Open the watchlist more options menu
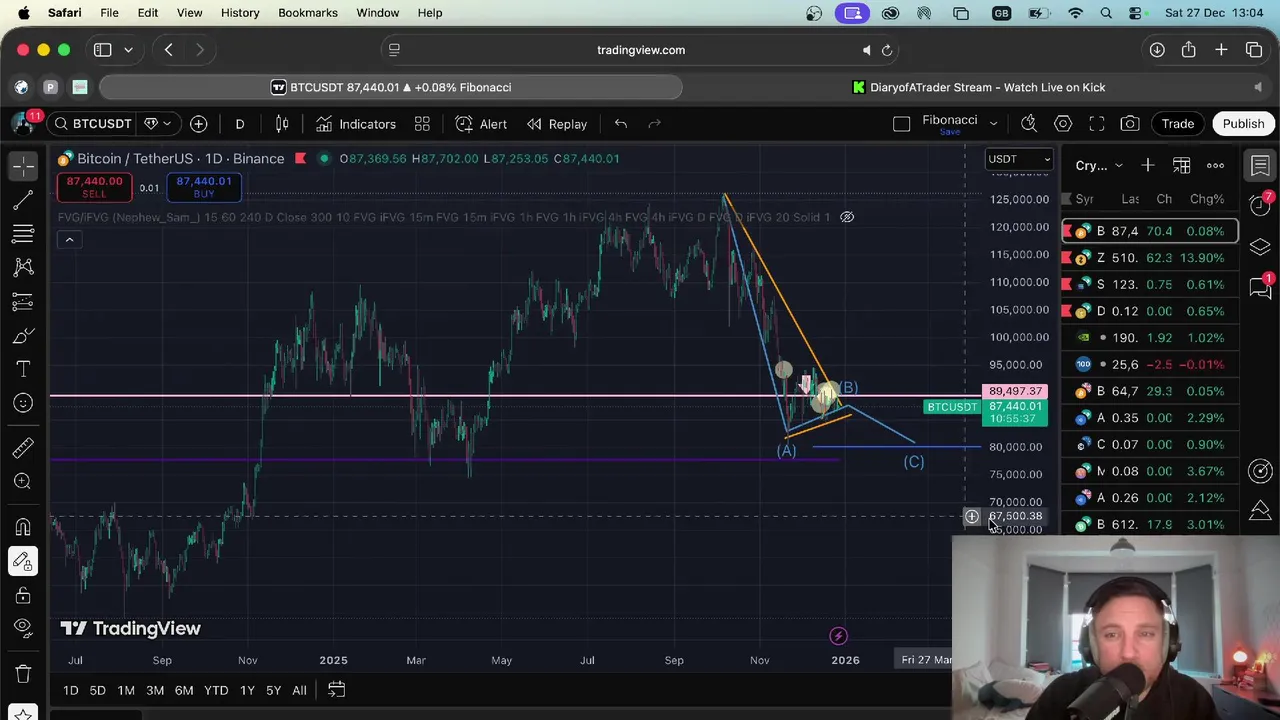 1215,165
